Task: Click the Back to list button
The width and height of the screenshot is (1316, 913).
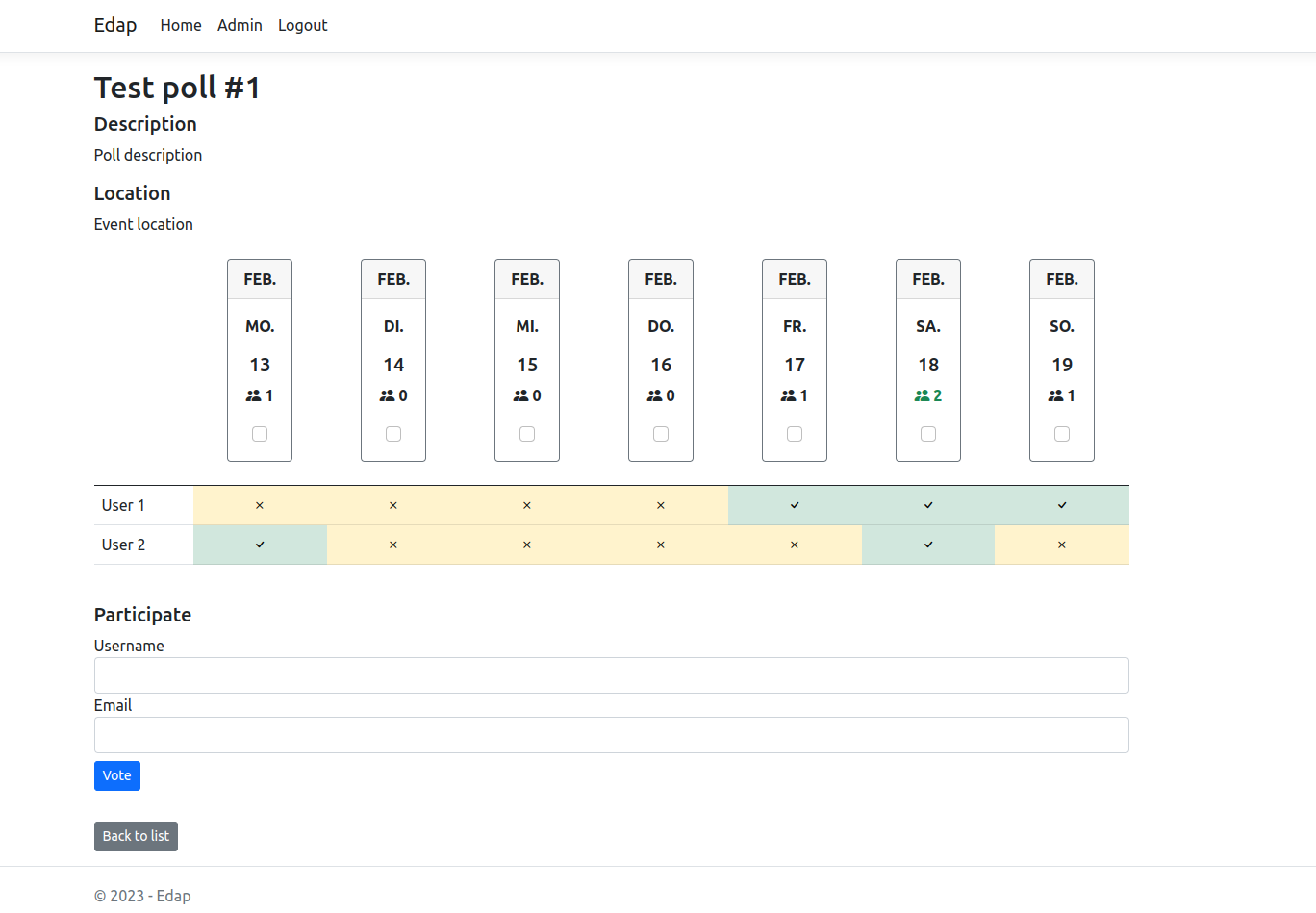Action: (x=136, y=836)
